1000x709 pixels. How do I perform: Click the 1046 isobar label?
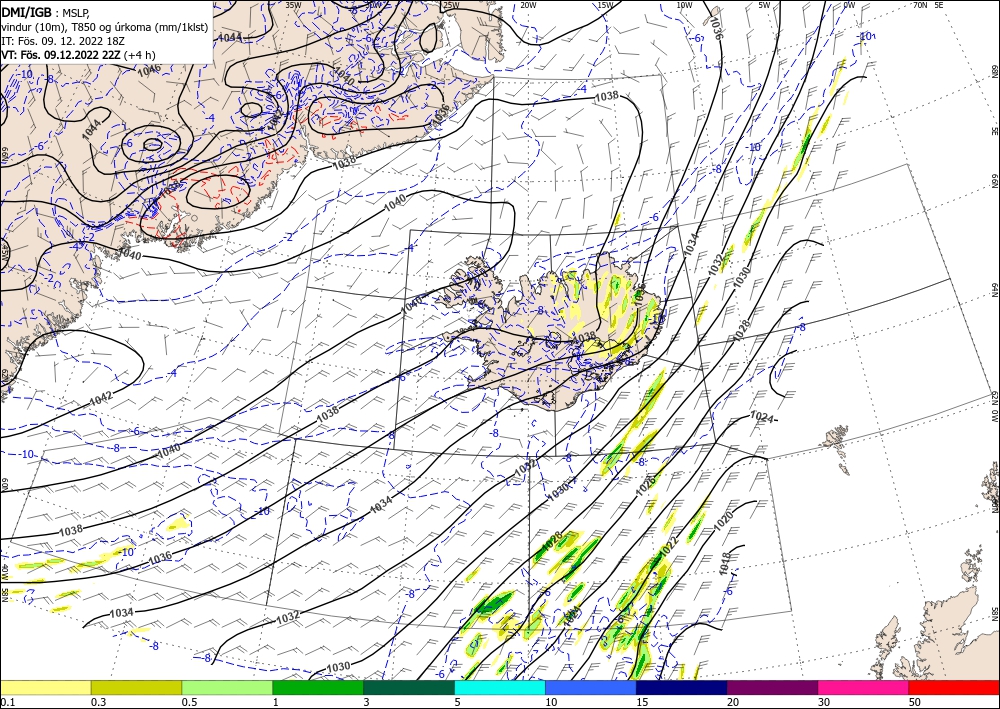click(x=150, y=70)
